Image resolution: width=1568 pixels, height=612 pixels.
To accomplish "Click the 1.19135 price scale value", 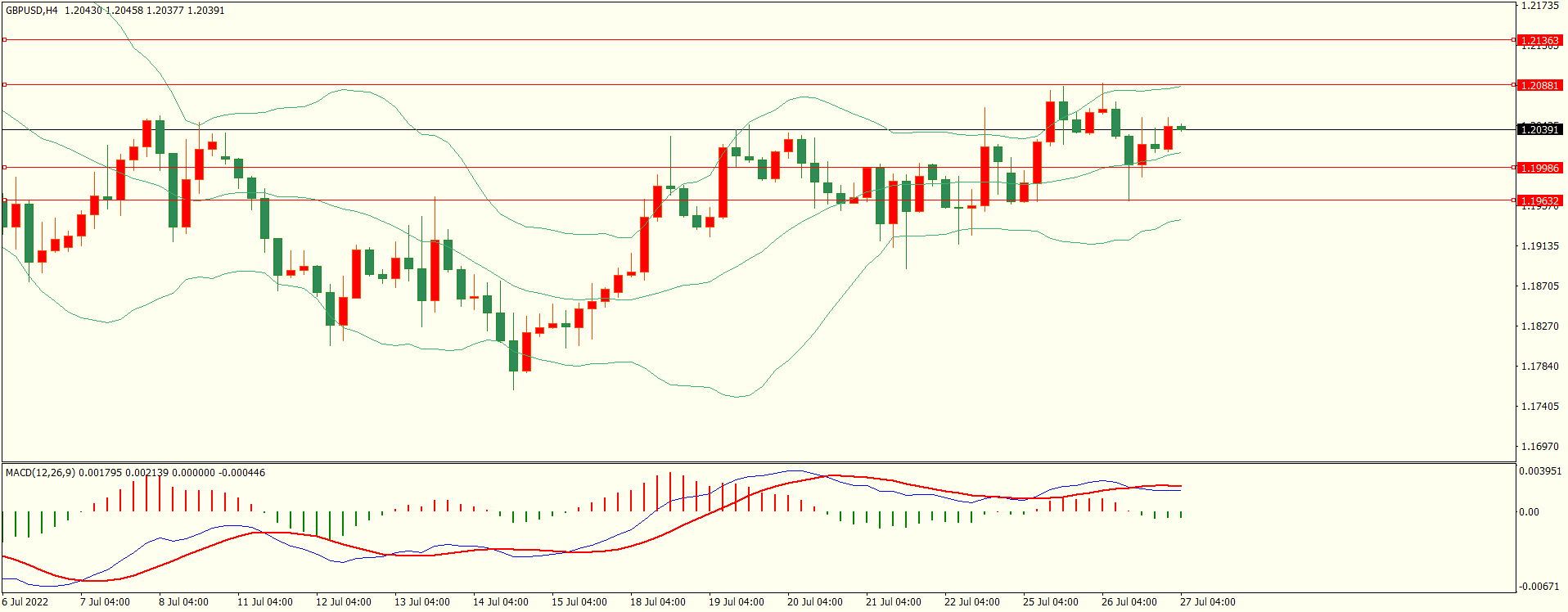I will [1539, 246].
